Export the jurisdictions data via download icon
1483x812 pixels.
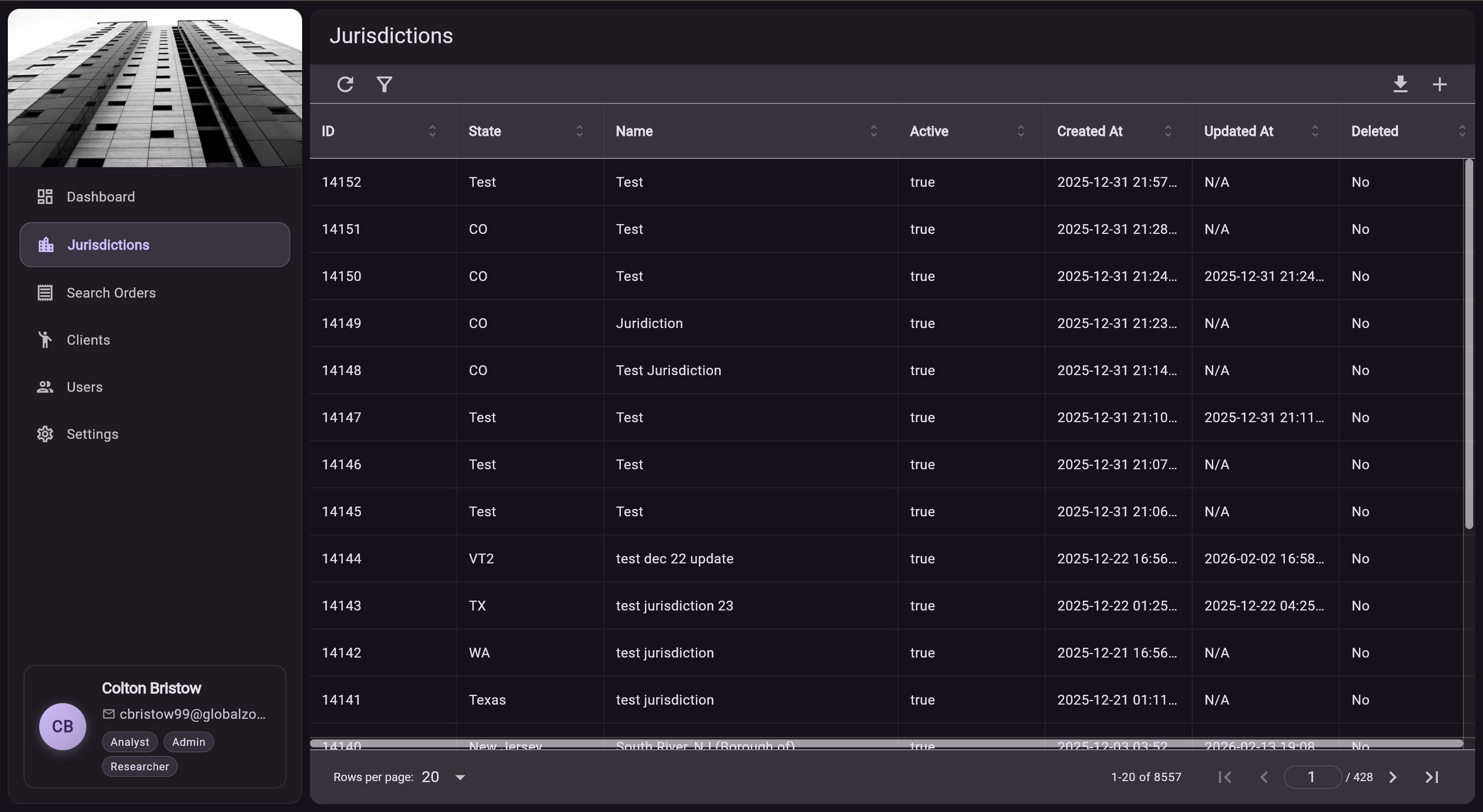coord(1401,84)
